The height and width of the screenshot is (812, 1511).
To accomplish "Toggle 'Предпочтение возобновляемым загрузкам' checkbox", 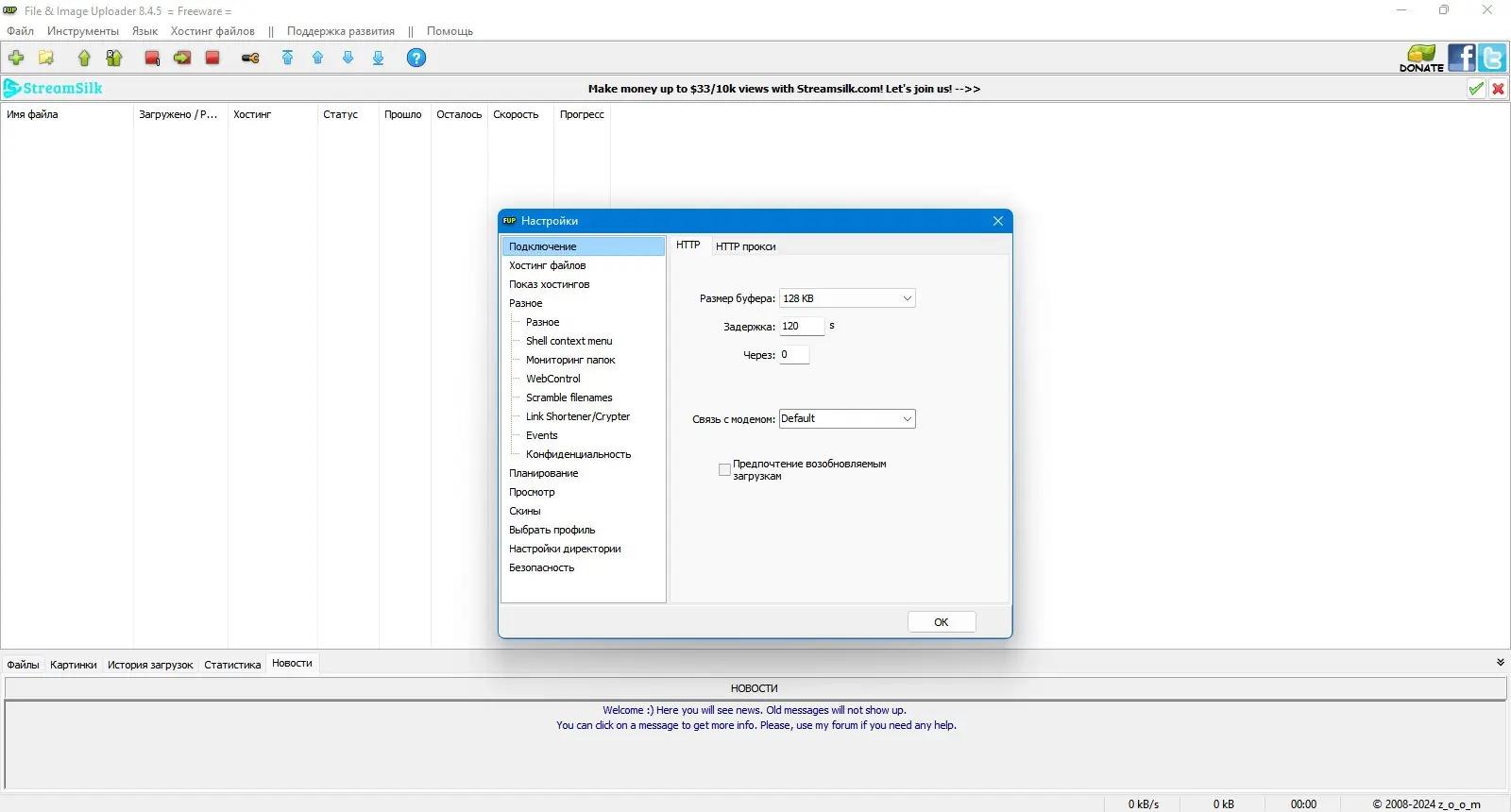I will (x=724, y=470).
